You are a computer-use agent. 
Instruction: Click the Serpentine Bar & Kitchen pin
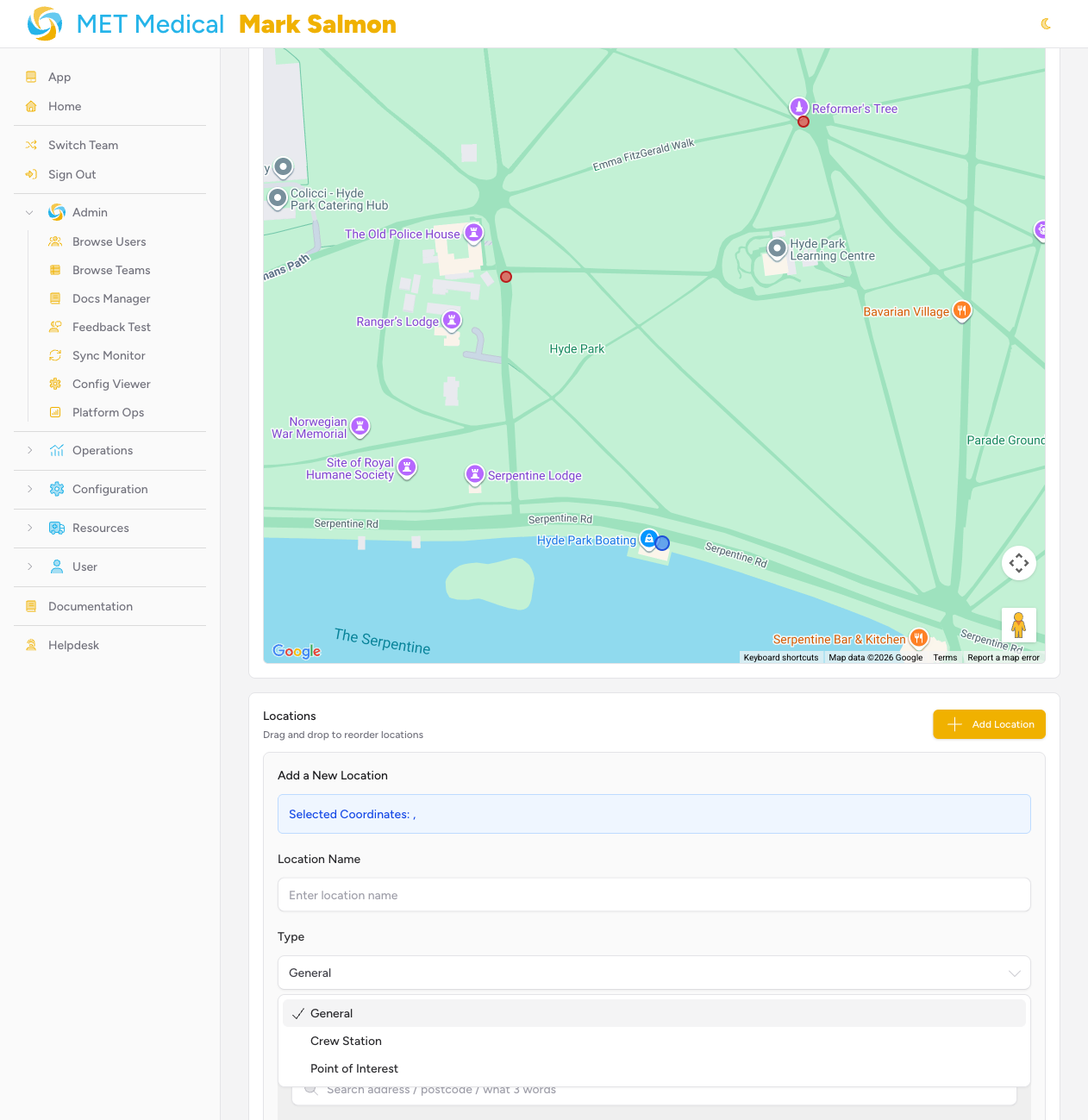[919, 638]
